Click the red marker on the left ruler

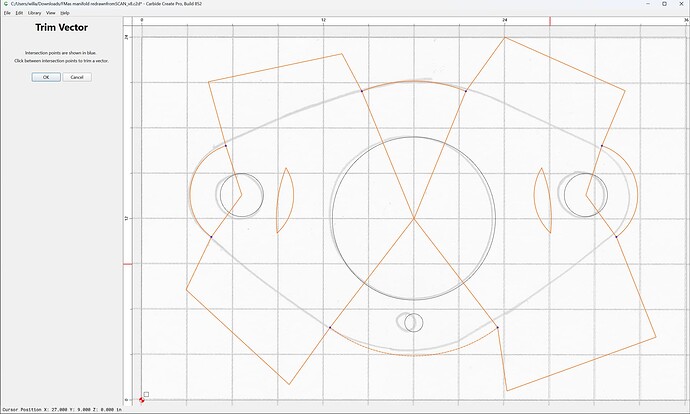(127, 264)
